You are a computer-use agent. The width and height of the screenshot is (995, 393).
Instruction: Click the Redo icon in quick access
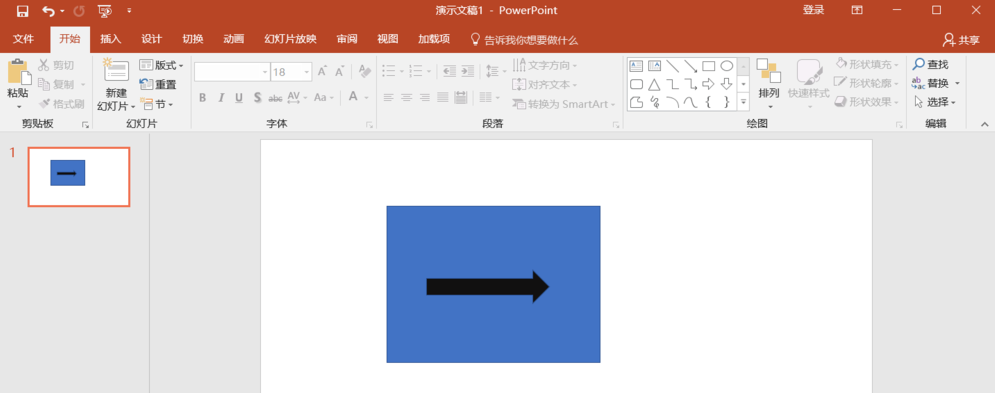(79, 11)
